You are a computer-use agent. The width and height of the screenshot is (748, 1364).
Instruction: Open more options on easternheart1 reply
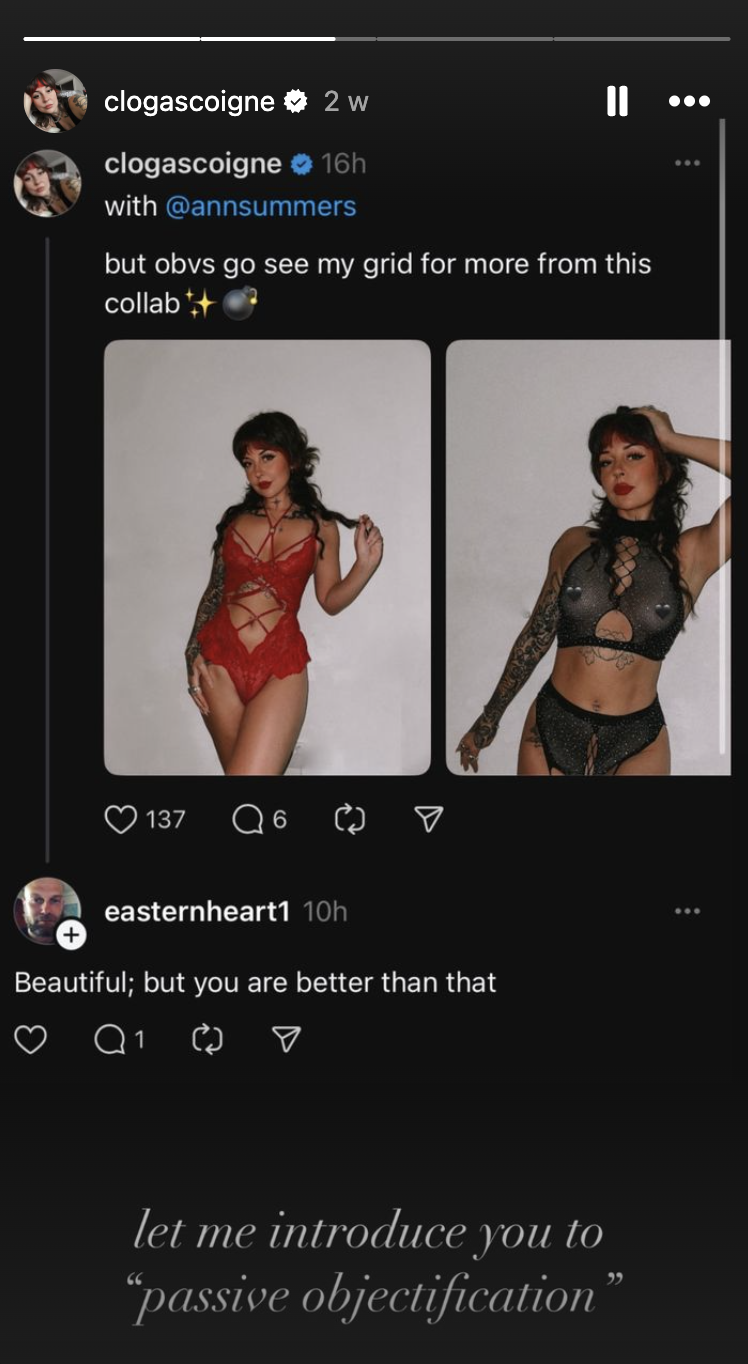(687, 911)
